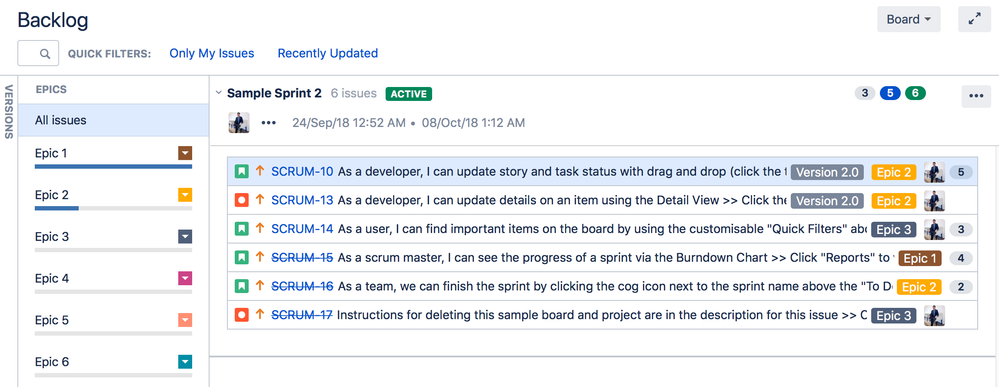Click priority arrow icon on SCRUM-14
Screen dimensions: 999x387
[259, 229]
